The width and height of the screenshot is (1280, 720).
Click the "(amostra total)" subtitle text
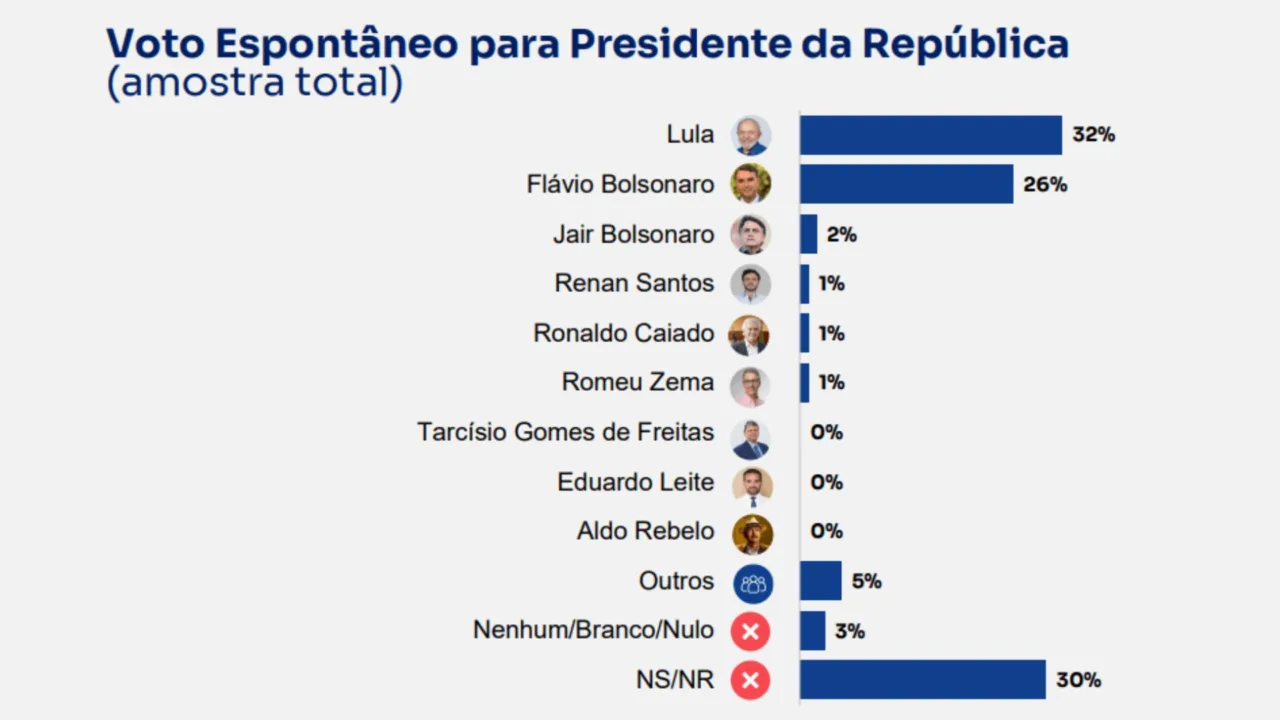(x=254, y=83)
